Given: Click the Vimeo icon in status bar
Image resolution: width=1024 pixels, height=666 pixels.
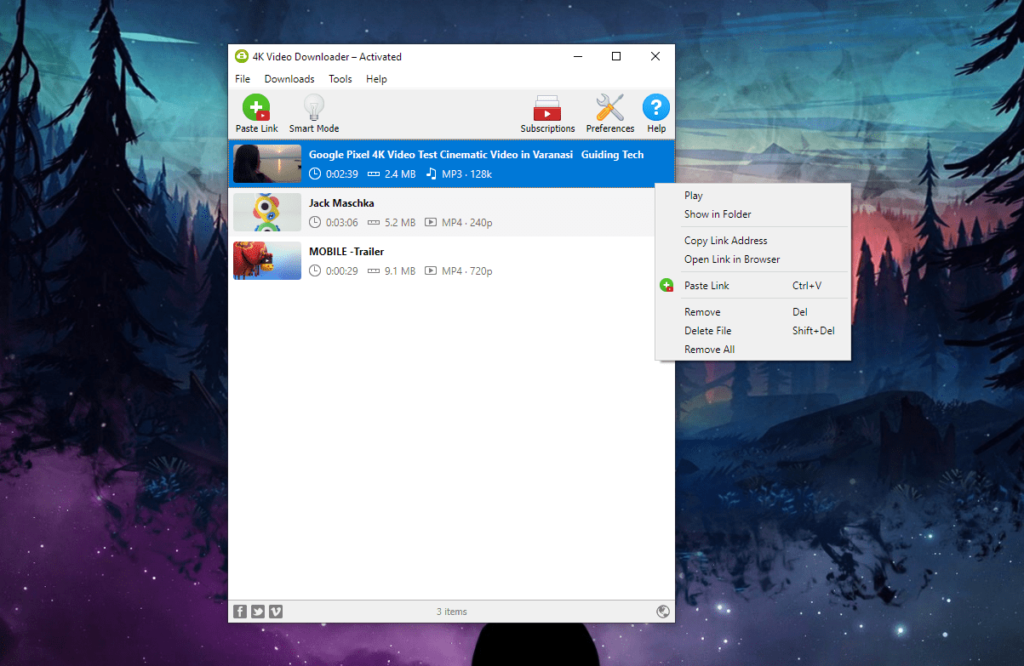Looking at the screenshot, I should coord(276,611).
